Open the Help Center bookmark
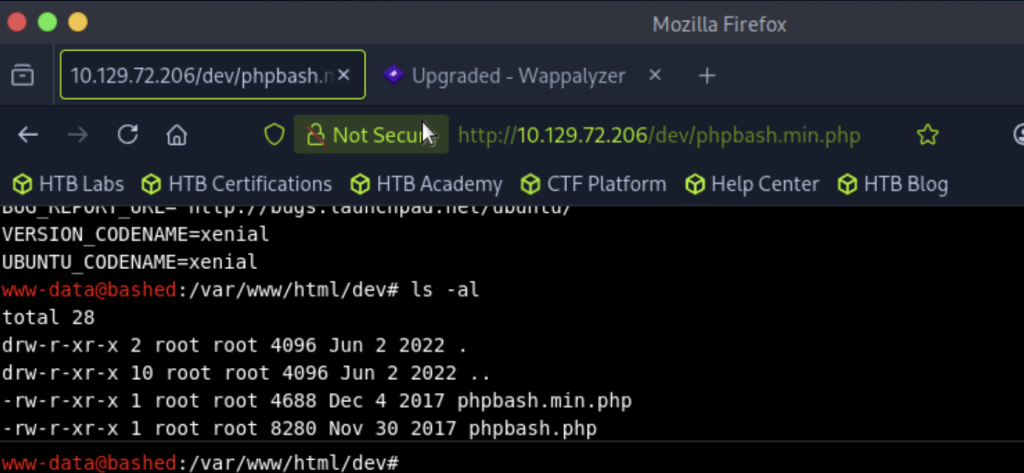Screen dimensions: 1024x473 pyautogui.click(x=752, y=184)
